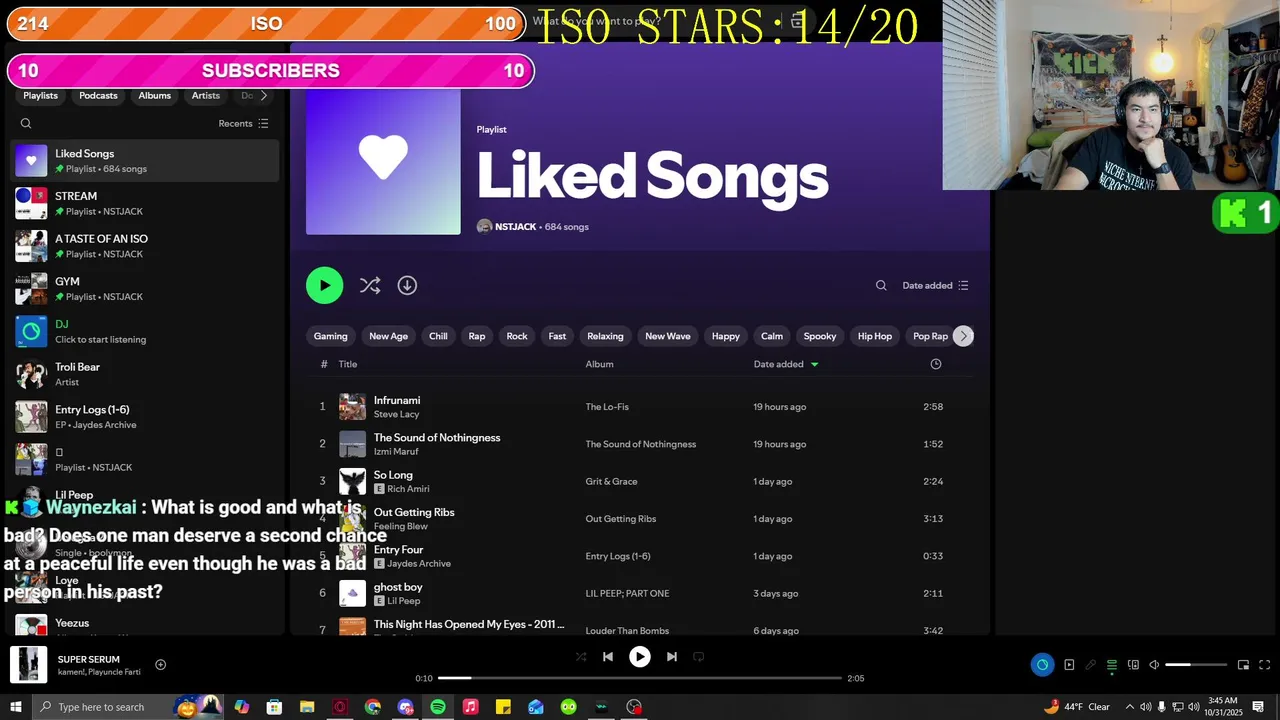Image resolution: width=1280 pixels, height=720 pixels.
Task: Select the Hip Hop filter chip
Action: click(x=875, y=336)
